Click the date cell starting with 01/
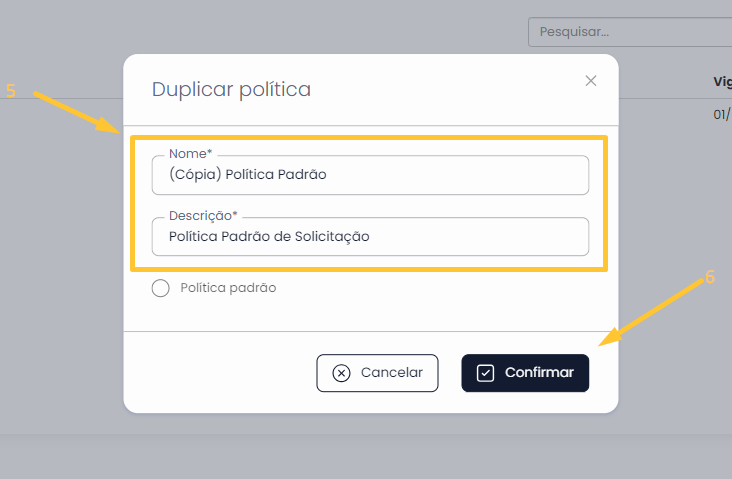The width and height of the screenshot is (732, 479). click(x=722, y=114)
